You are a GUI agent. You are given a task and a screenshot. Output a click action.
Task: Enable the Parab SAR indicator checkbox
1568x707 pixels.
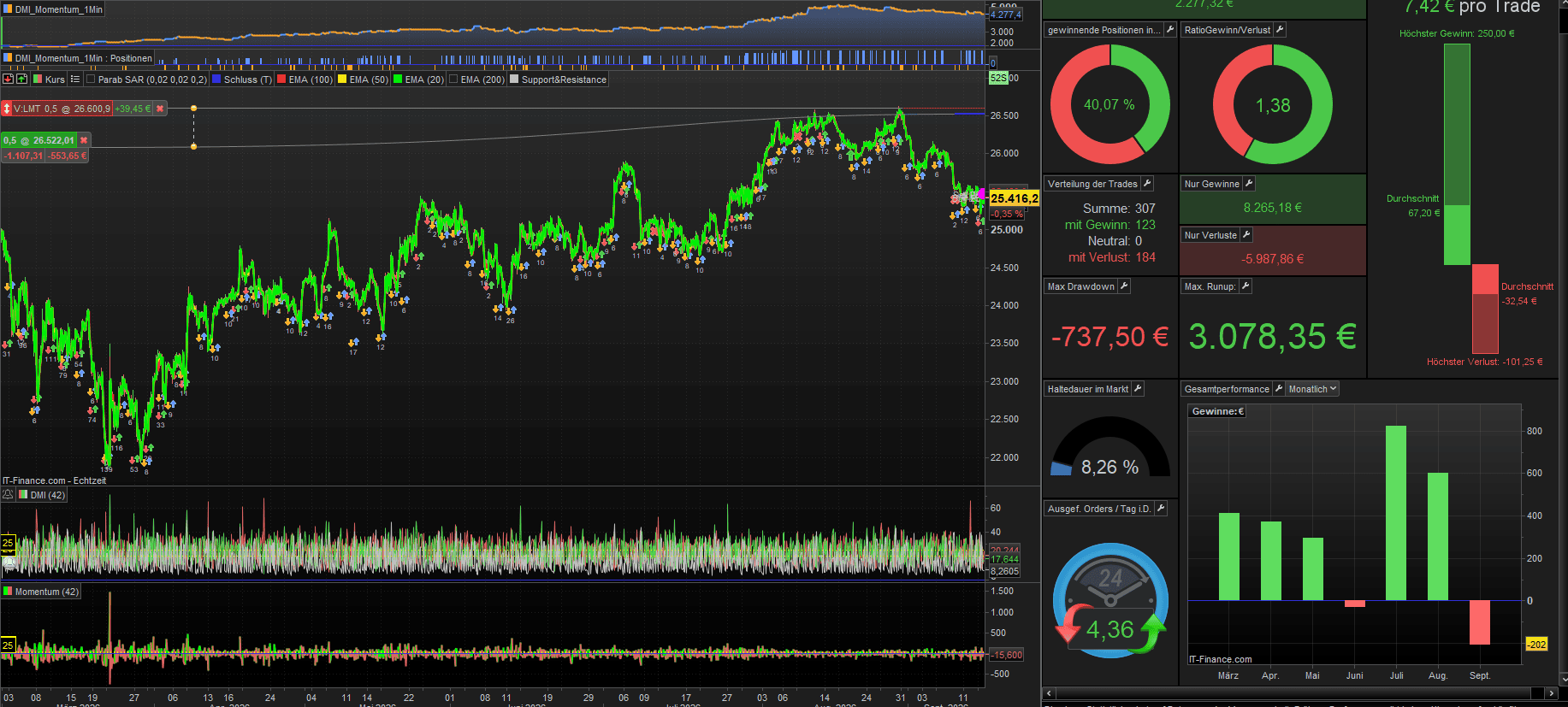[x=91, y=80]
